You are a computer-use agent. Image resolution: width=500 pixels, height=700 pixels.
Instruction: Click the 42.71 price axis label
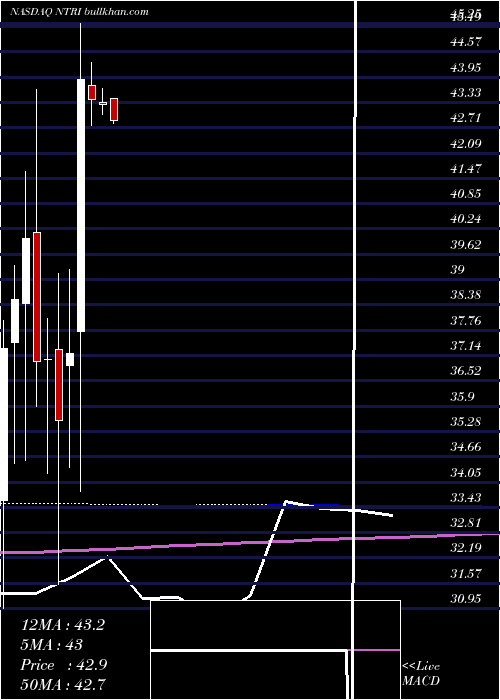tap(466, 118)
